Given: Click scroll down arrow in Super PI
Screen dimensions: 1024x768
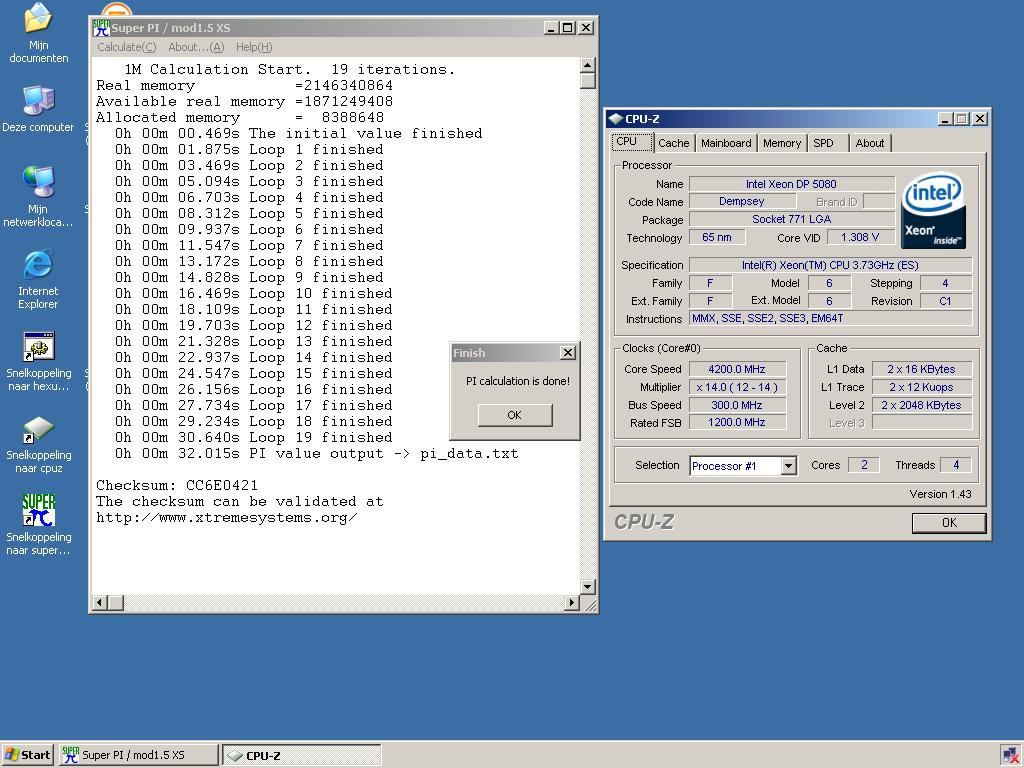Looking at the screenshot, I should click(588, 586).
